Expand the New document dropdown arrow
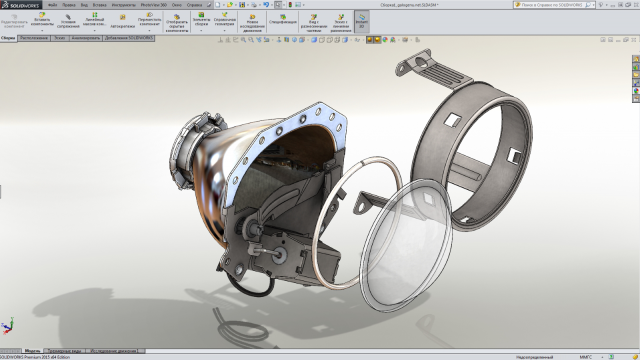Viewport: 640px width, 360px height. click(224, 5)
